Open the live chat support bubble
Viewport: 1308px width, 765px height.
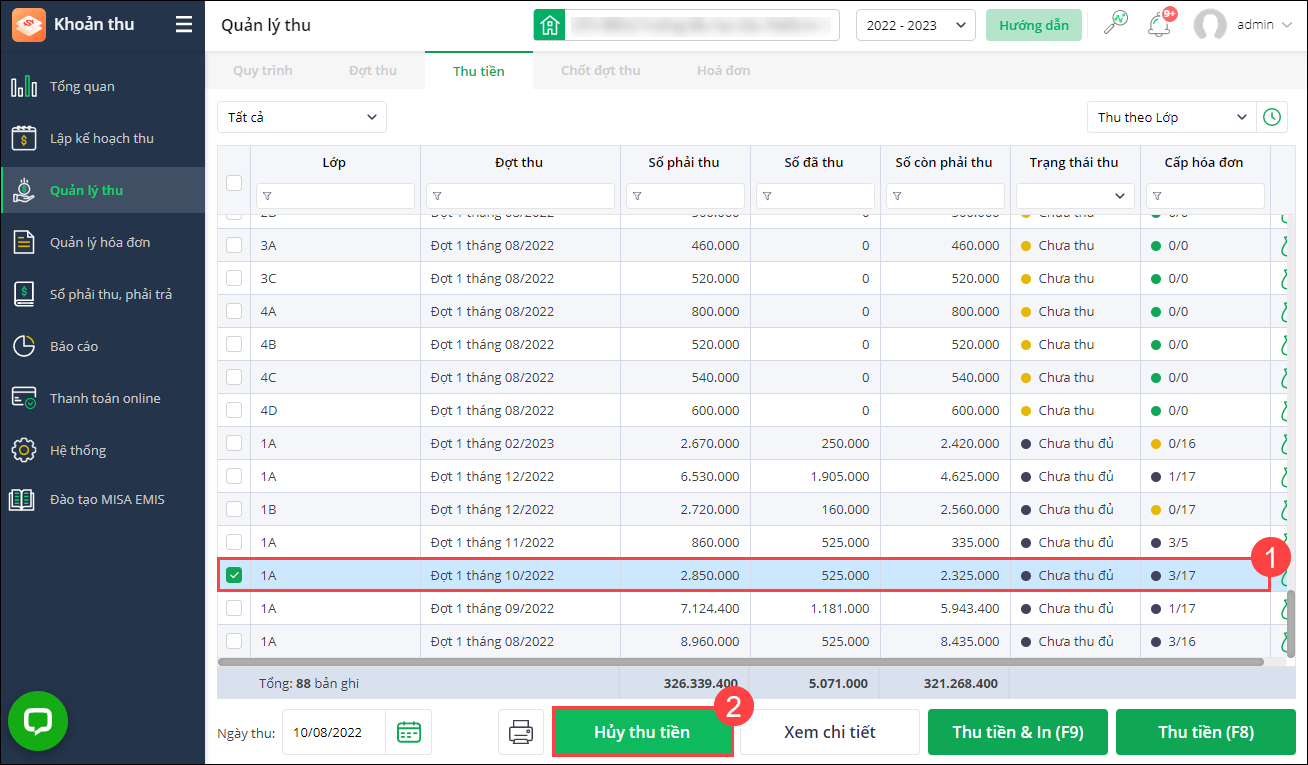click(38, 720)
